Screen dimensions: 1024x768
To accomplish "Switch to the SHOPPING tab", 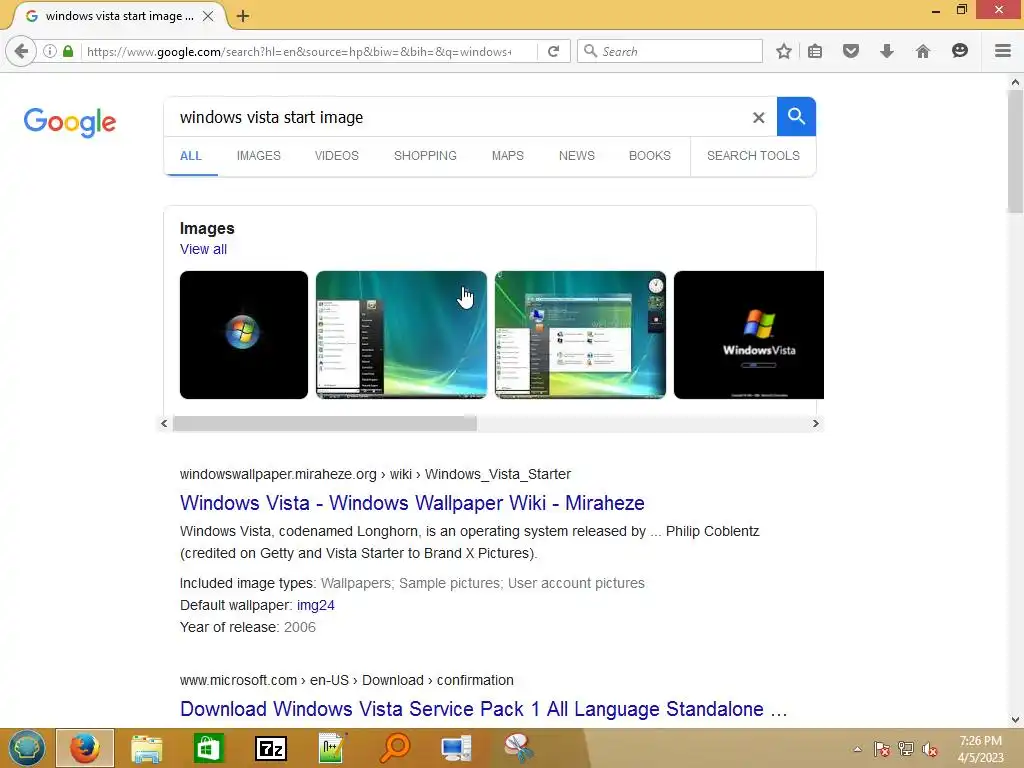I will coord(425,156).
